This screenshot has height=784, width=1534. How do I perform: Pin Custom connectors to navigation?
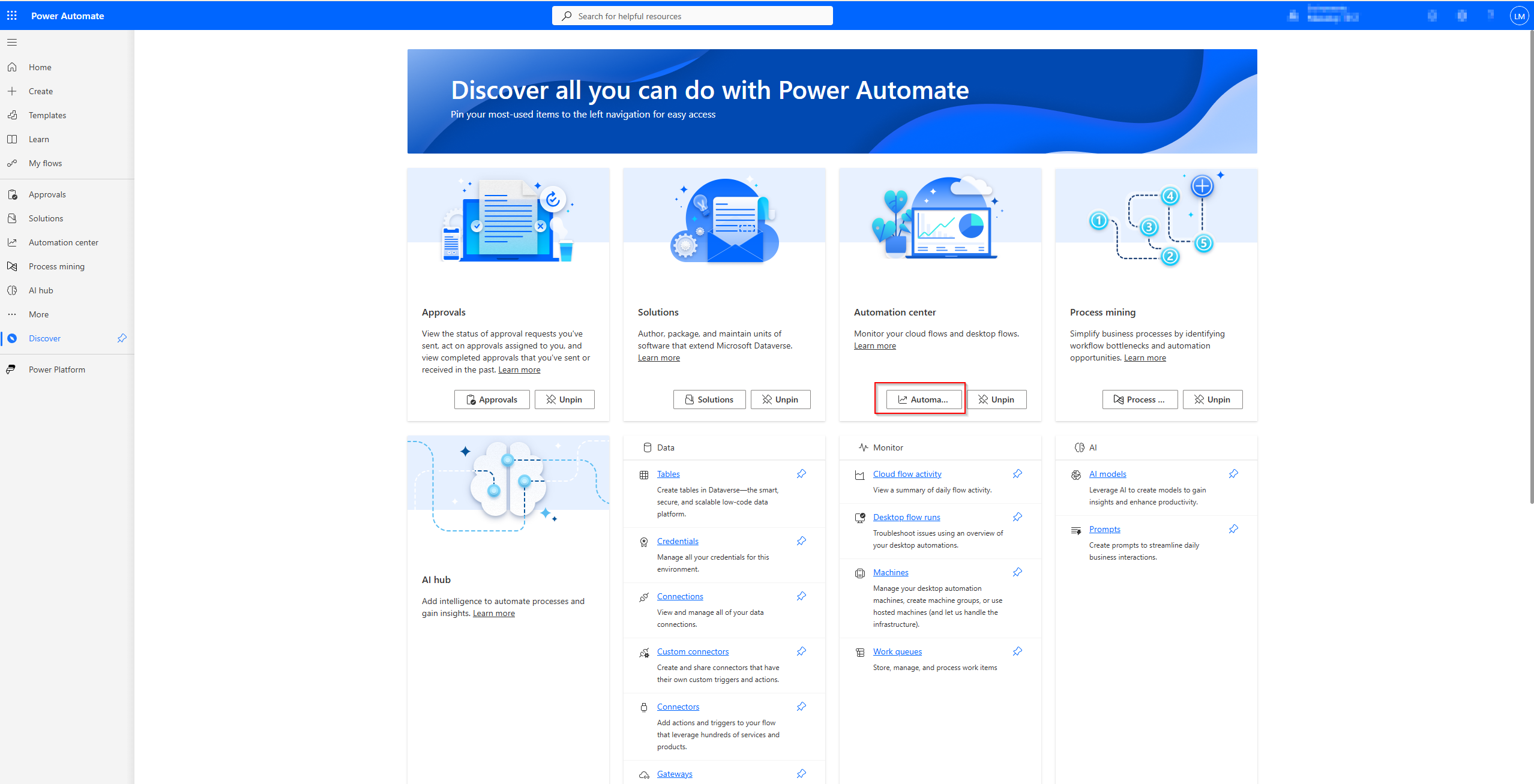tap(801, 651)
